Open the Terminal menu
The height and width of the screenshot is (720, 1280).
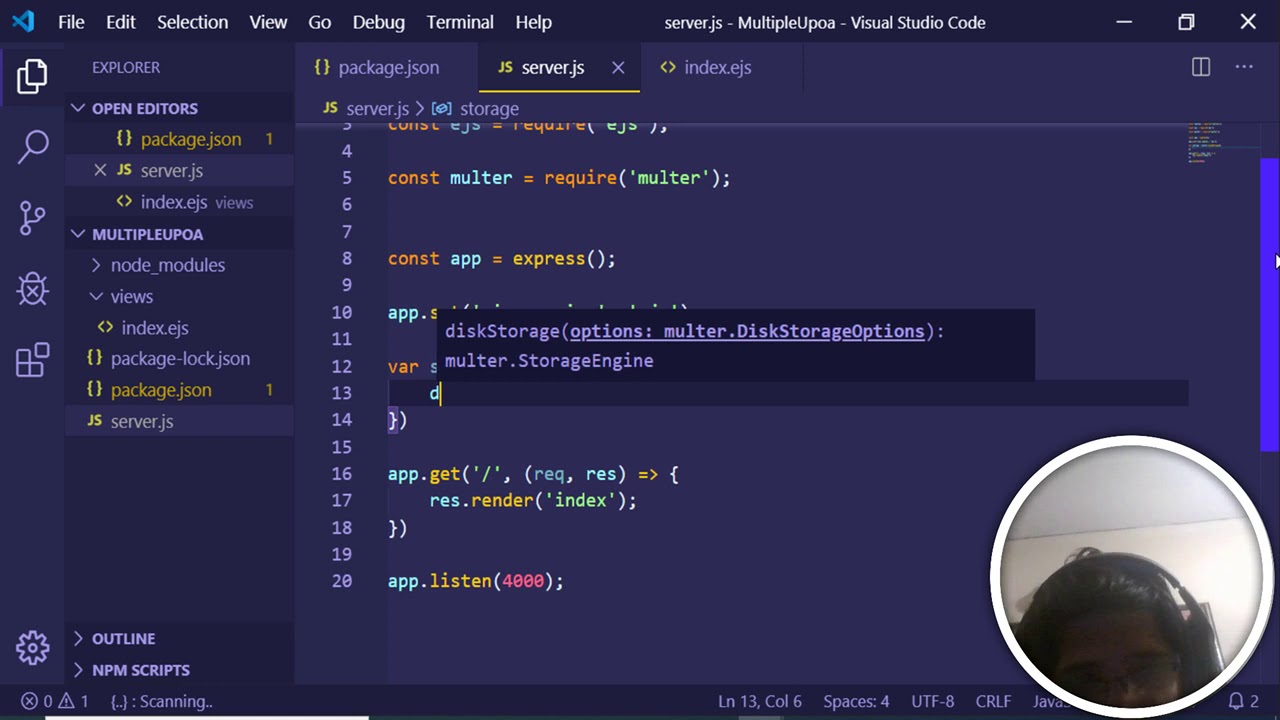tap(460, 22)
